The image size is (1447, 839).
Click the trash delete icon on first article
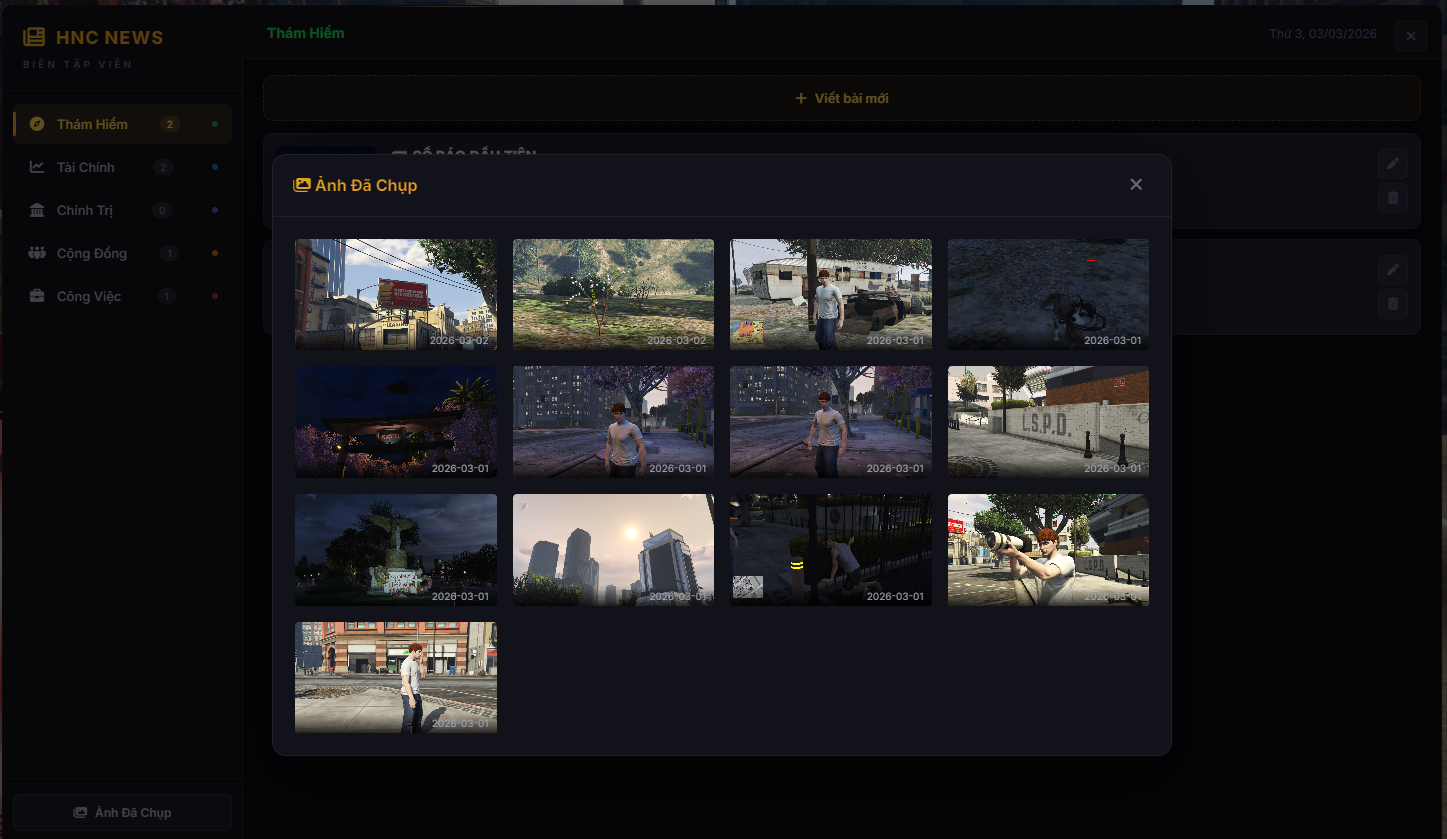click(1393, 198)
